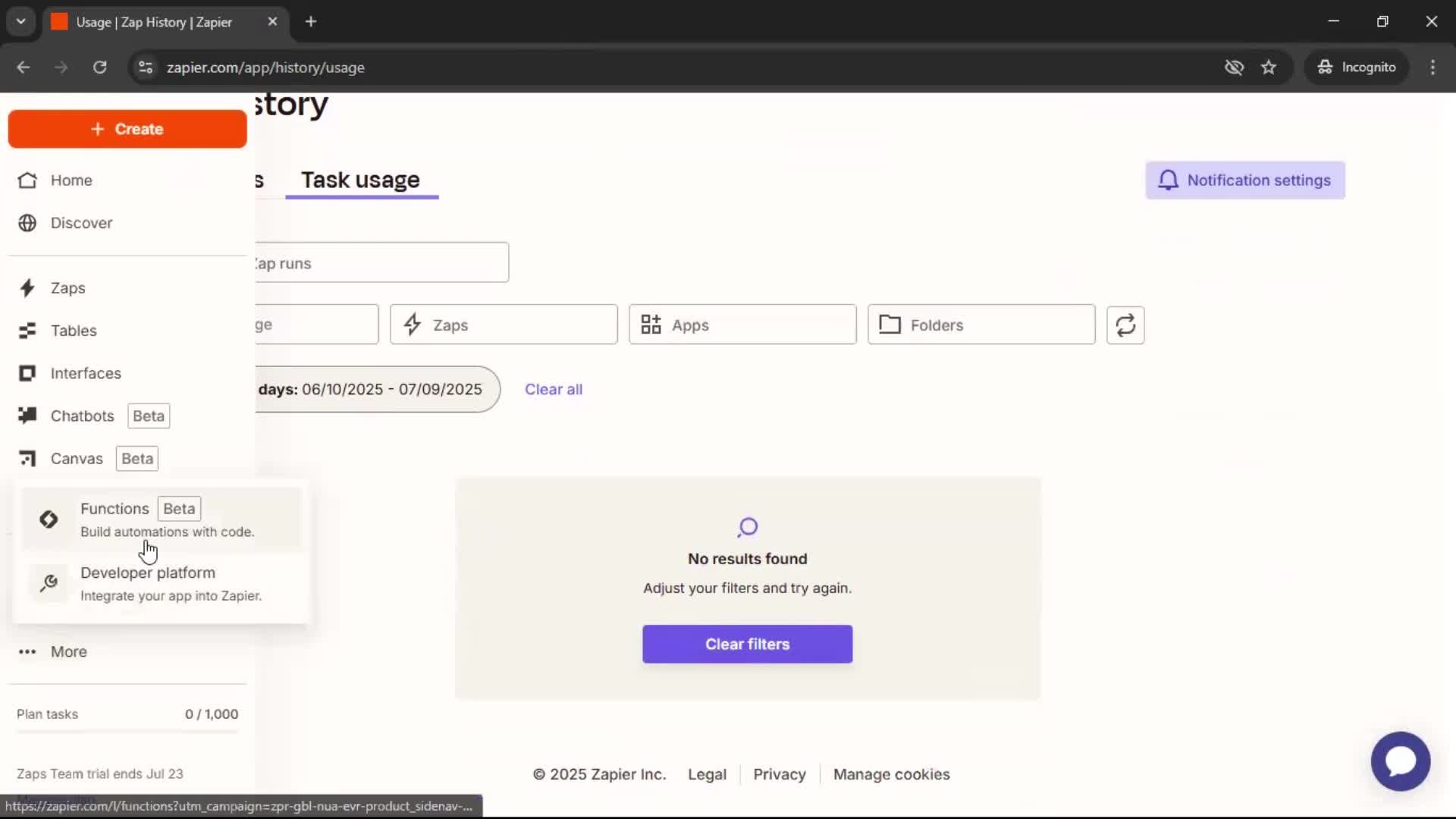Go back with browser back arrow
This screenshot has width=1456, height=819.
click(x=24, y=67)
